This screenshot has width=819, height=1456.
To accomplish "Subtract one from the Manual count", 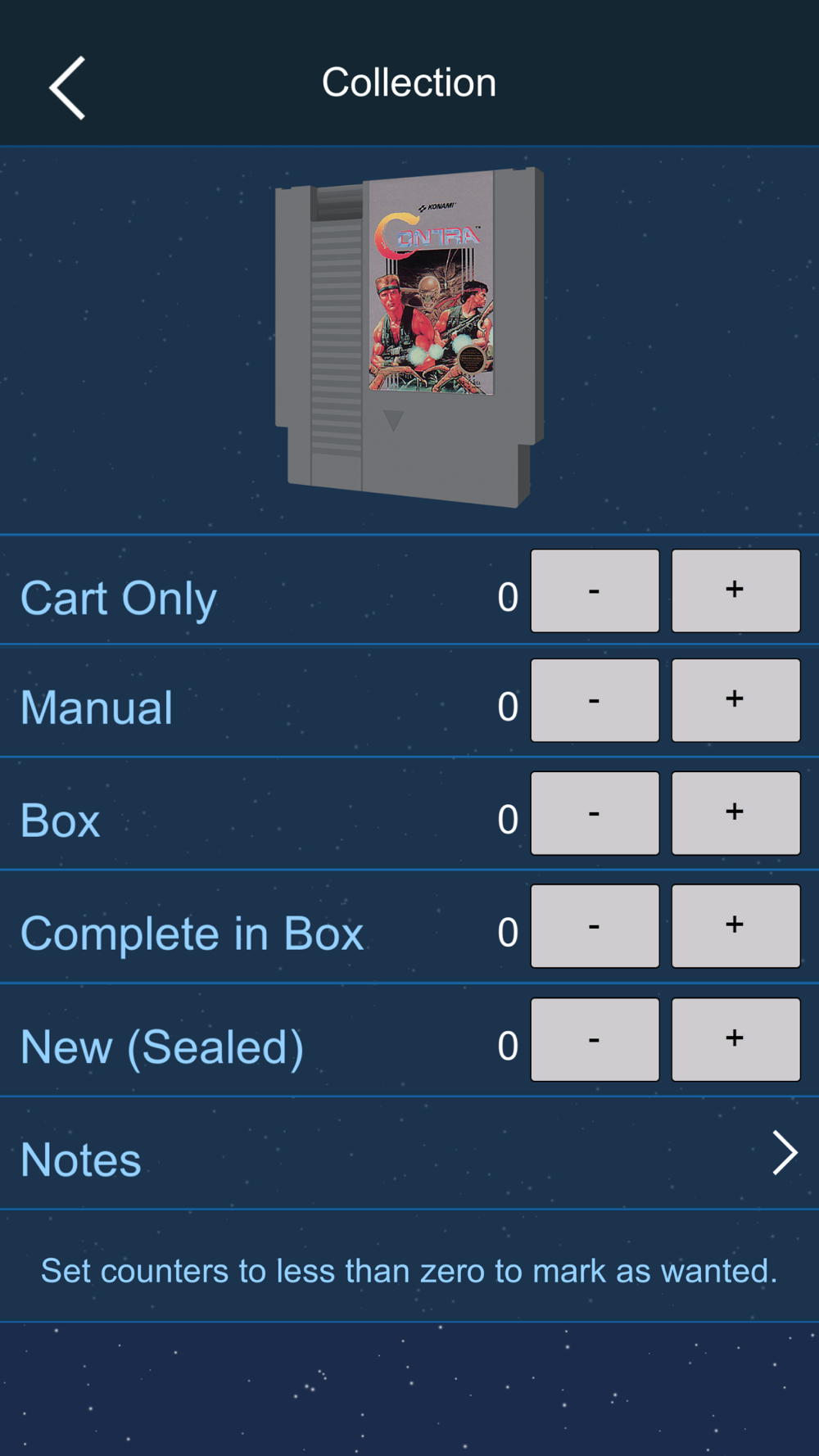I will click(595, 700).
